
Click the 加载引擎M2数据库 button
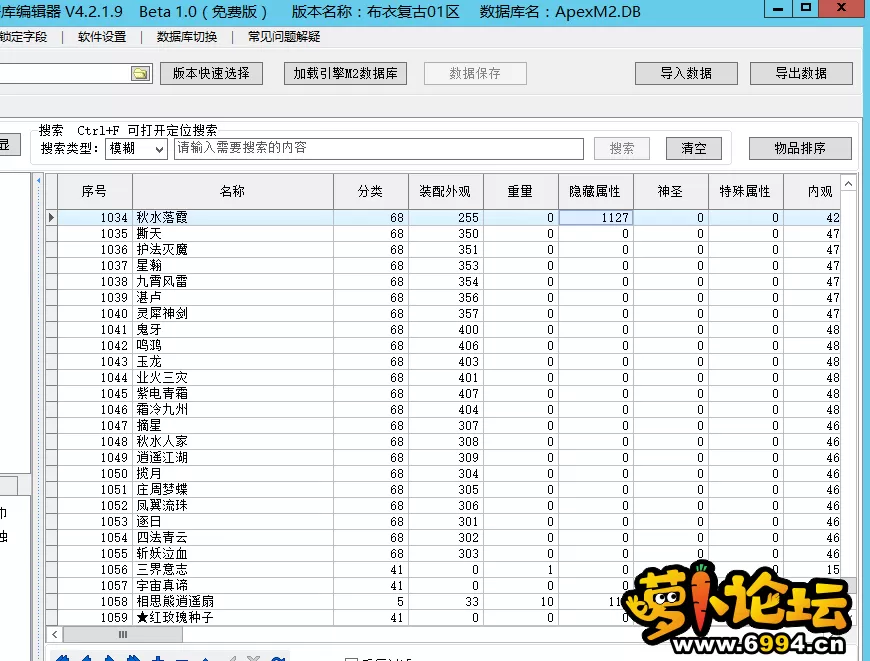[345, 74]
